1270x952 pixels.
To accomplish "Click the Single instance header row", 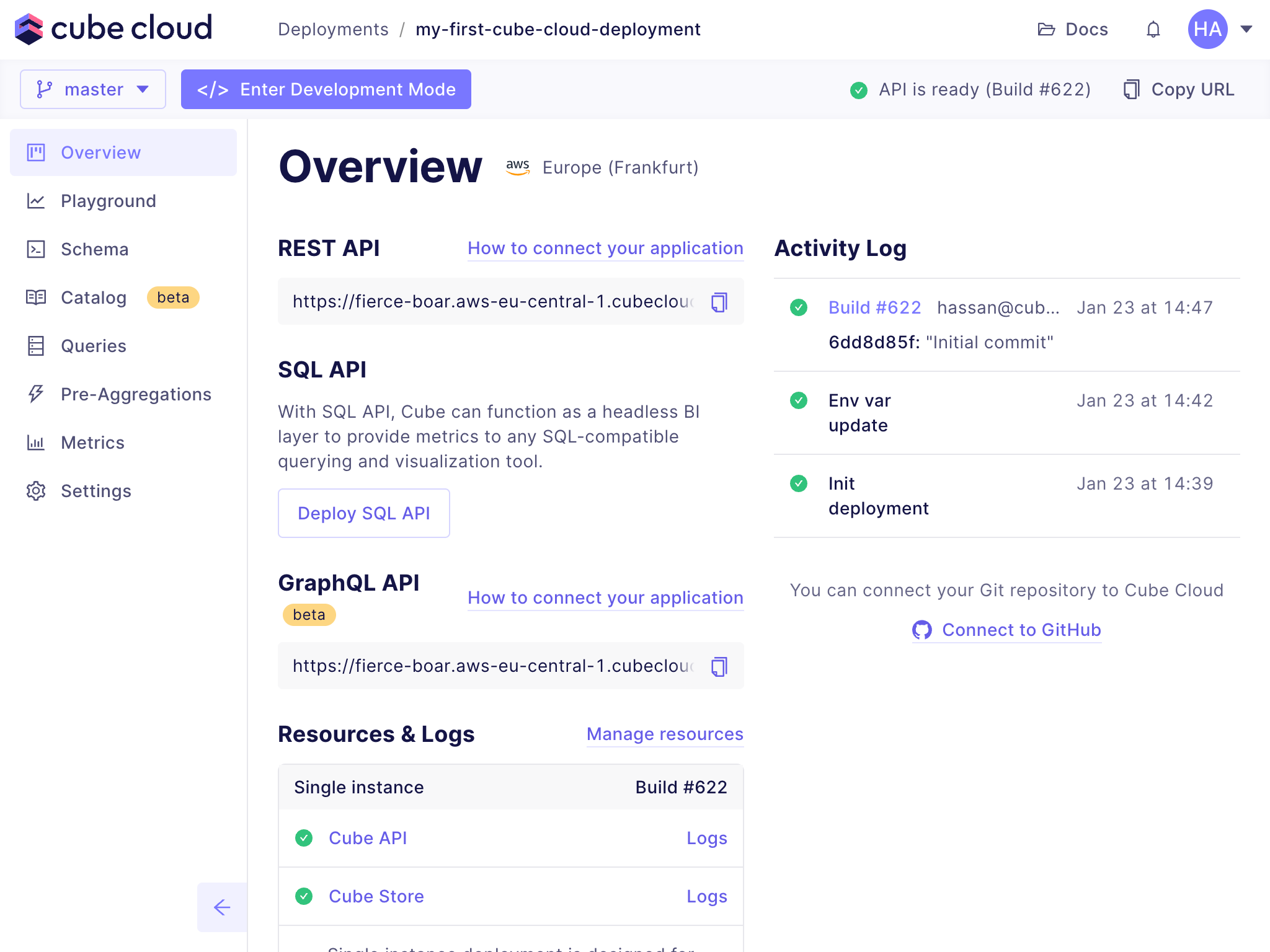I will click(x=511, y=787).
